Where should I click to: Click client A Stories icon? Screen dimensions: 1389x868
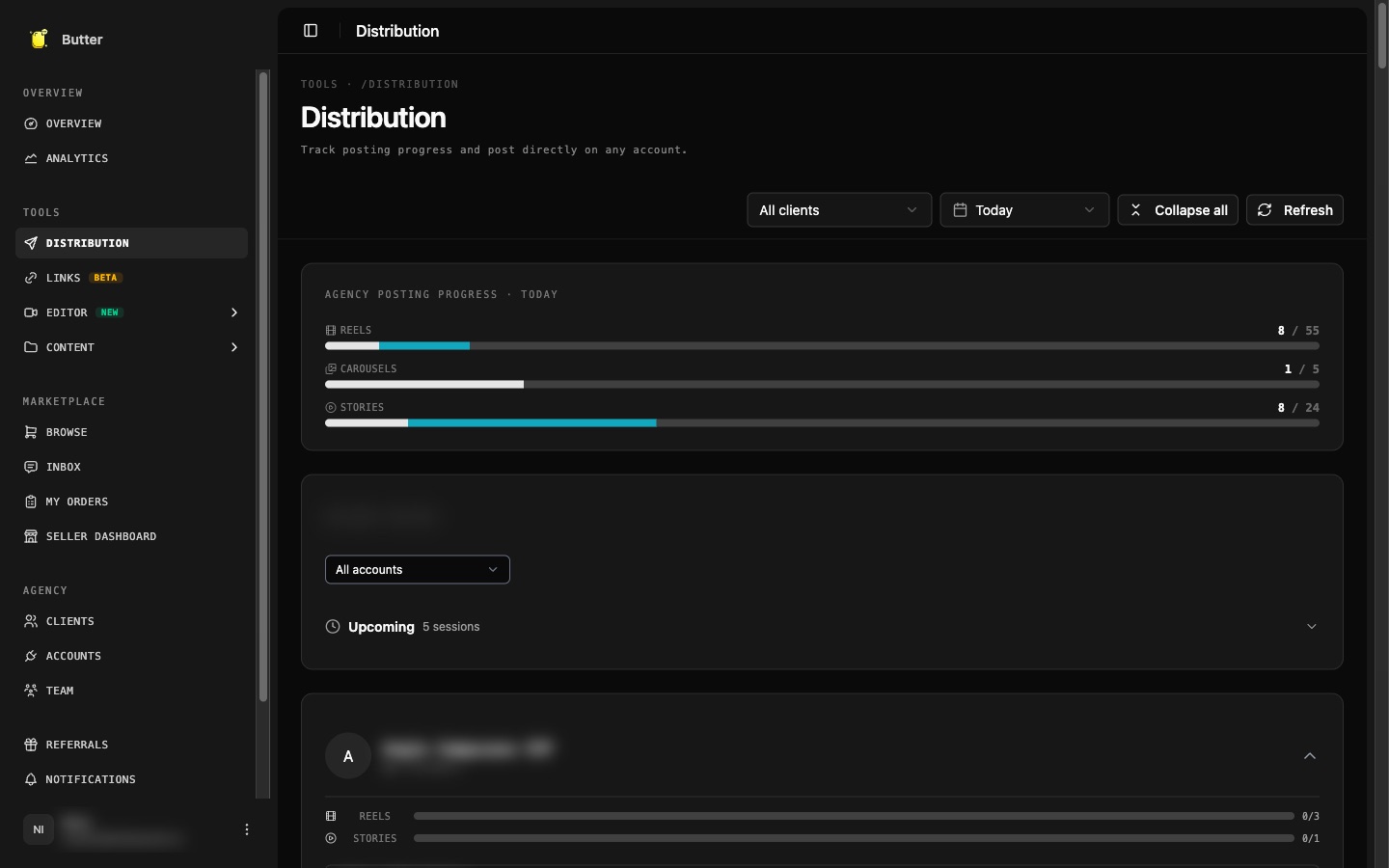[331, 838]
